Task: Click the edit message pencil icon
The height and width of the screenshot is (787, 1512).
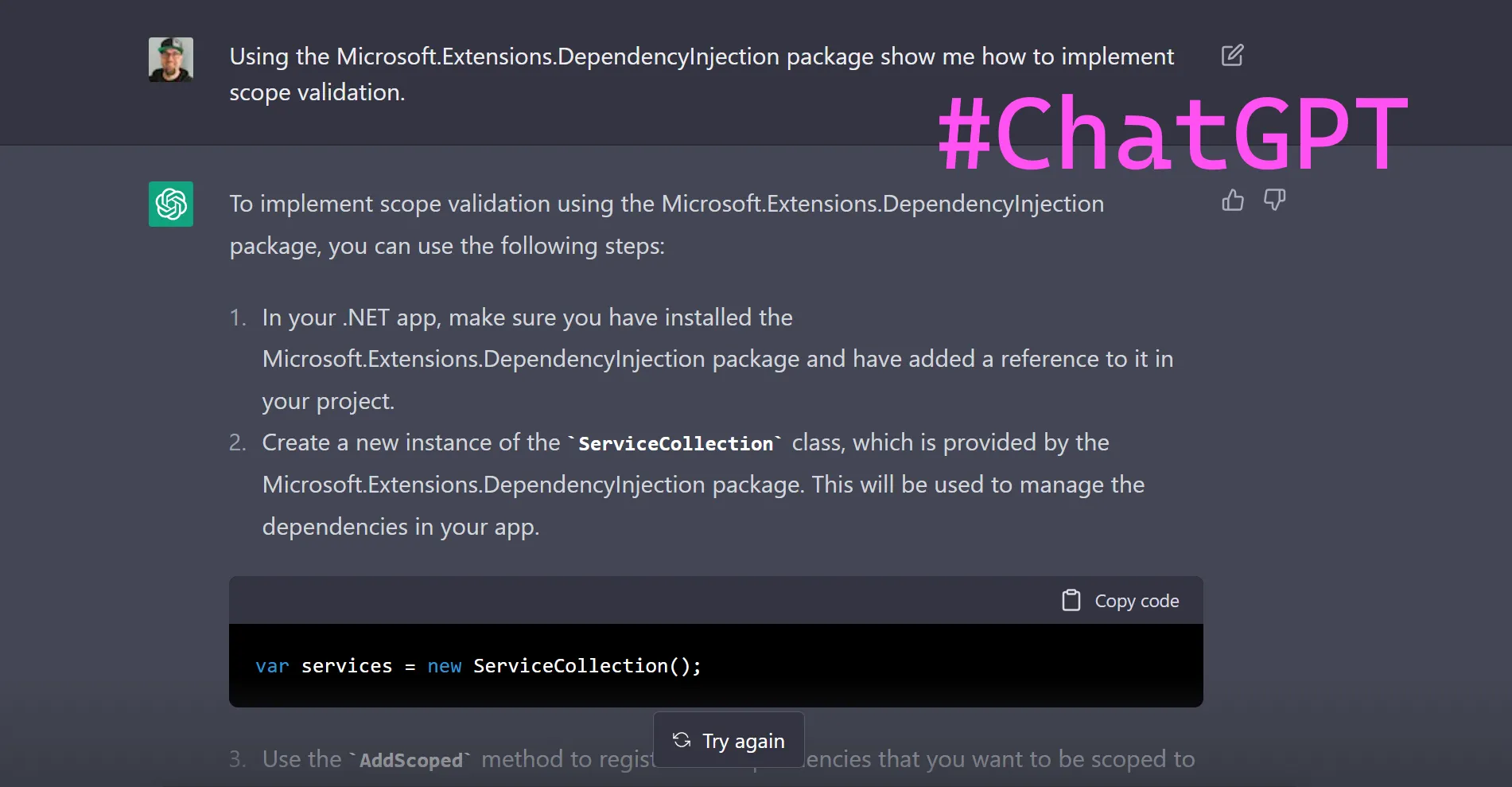Action: click(x=1232, y=55)
